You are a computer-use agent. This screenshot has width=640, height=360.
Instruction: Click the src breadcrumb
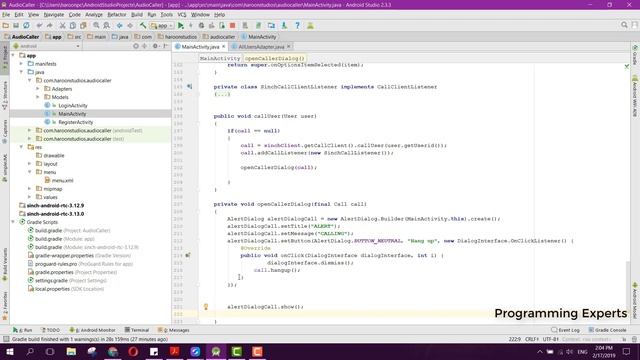point(75,37)
